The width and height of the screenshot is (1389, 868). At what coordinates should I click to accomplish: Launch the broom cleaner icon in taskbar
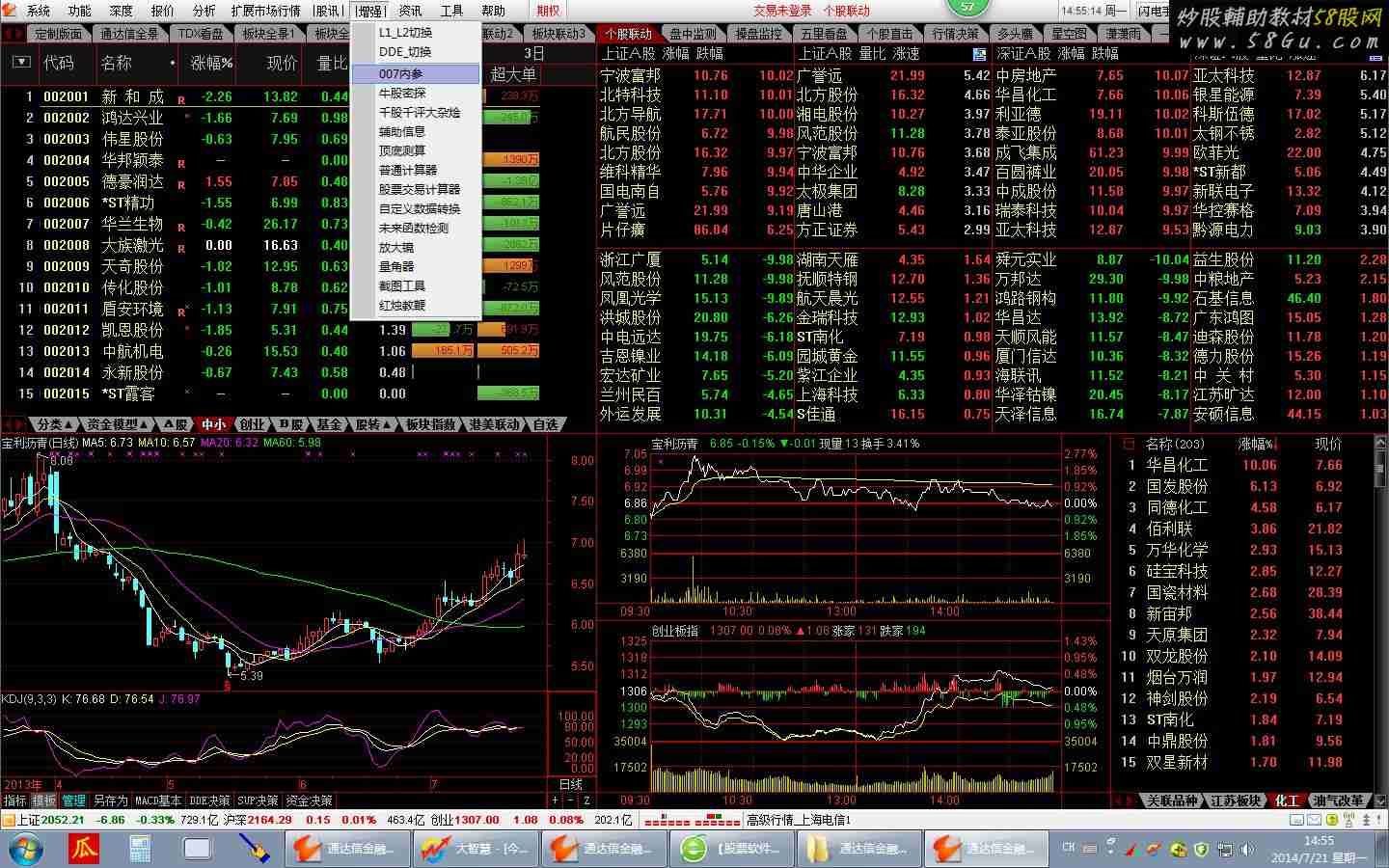pyautogui.click(x=254, y=849)
